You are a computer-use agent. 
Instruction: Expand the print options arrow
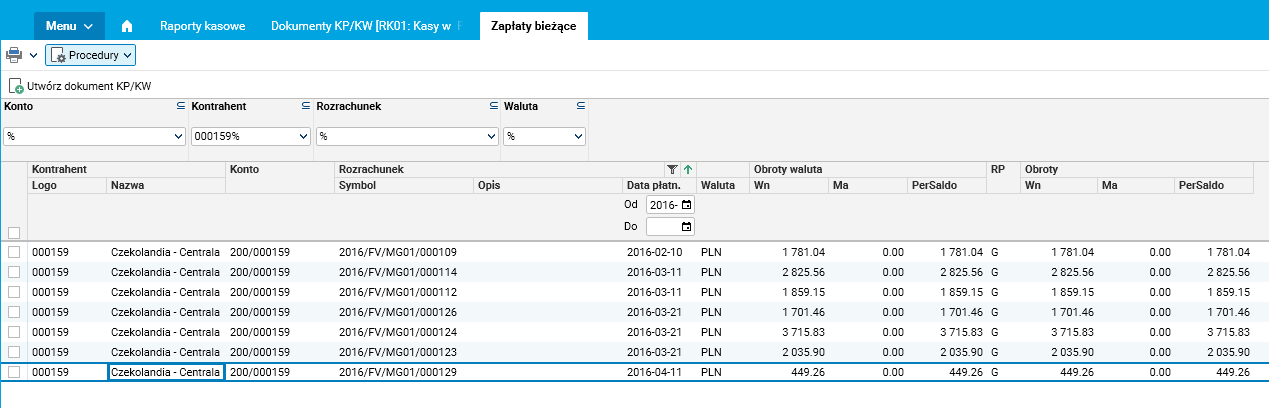(x=33, y=56)
